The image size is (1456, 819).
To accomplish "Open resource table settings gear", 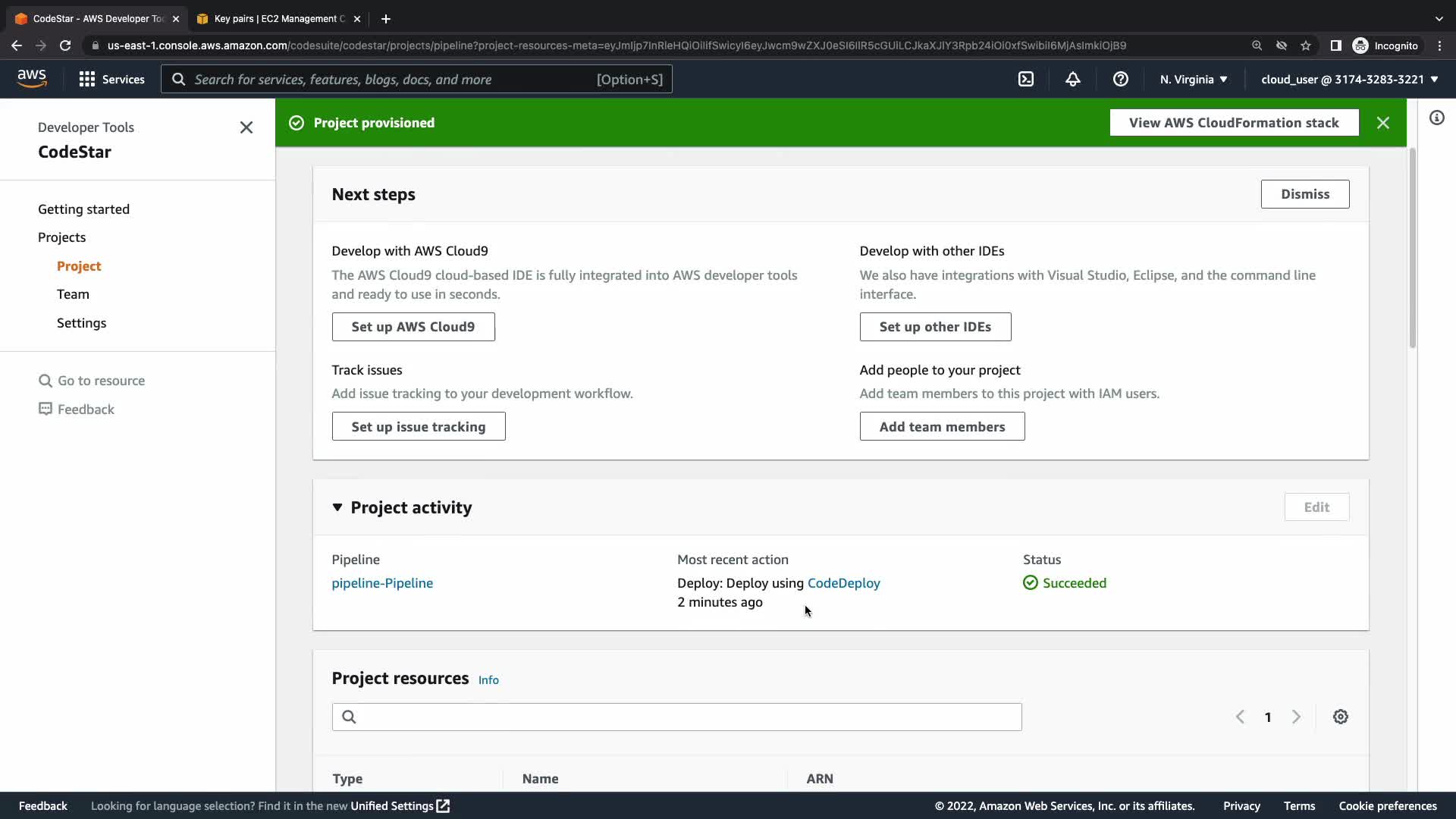I will pos(1340,717).
